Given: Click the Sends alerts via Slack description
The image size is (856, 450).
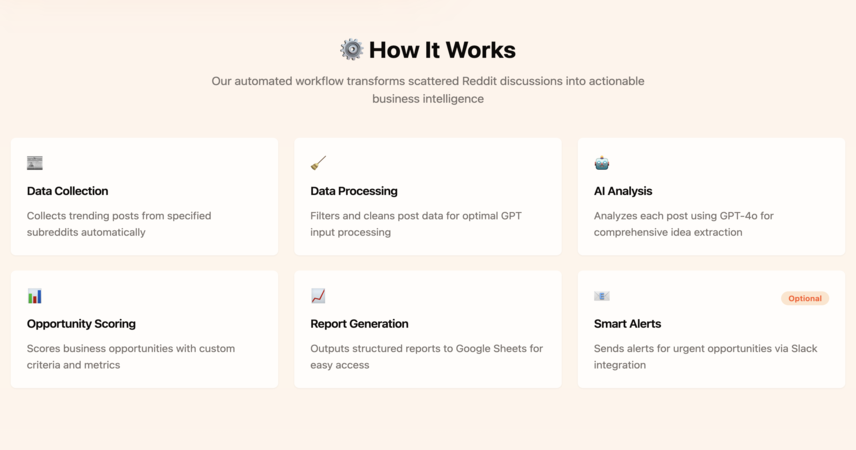Looking at the screenshot, I should 705,357.
